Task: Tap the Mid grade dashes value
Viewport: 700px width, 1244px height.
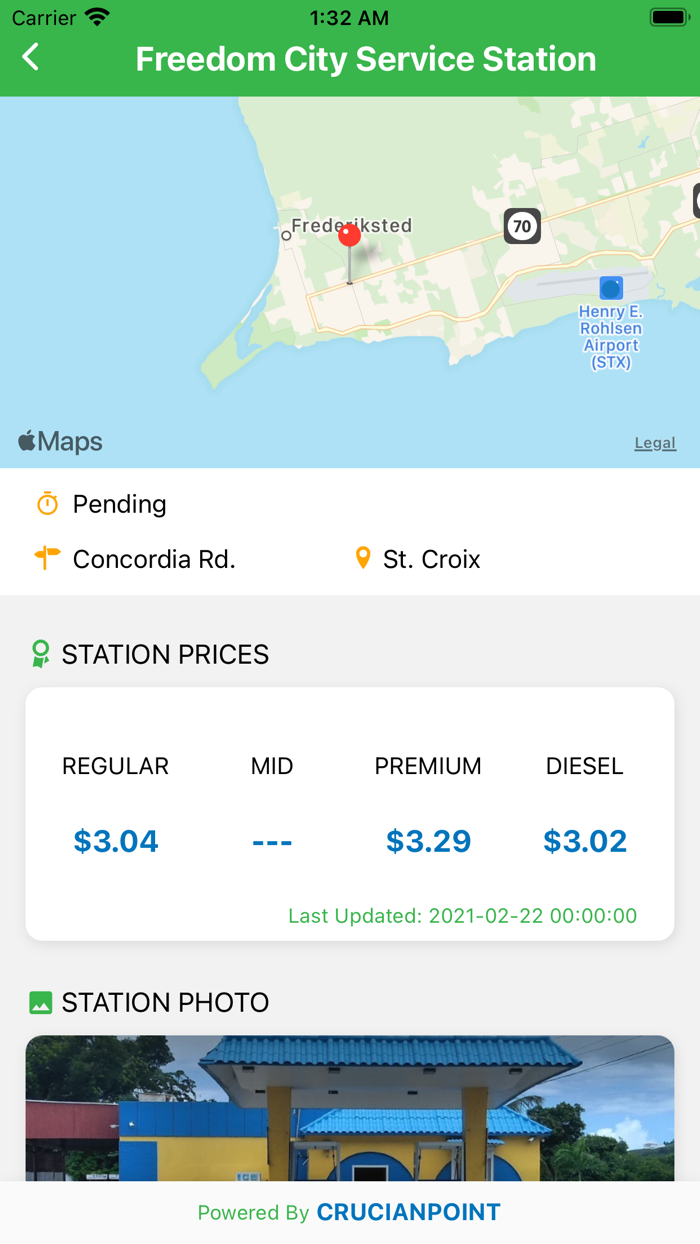Action: click(272, 841)
